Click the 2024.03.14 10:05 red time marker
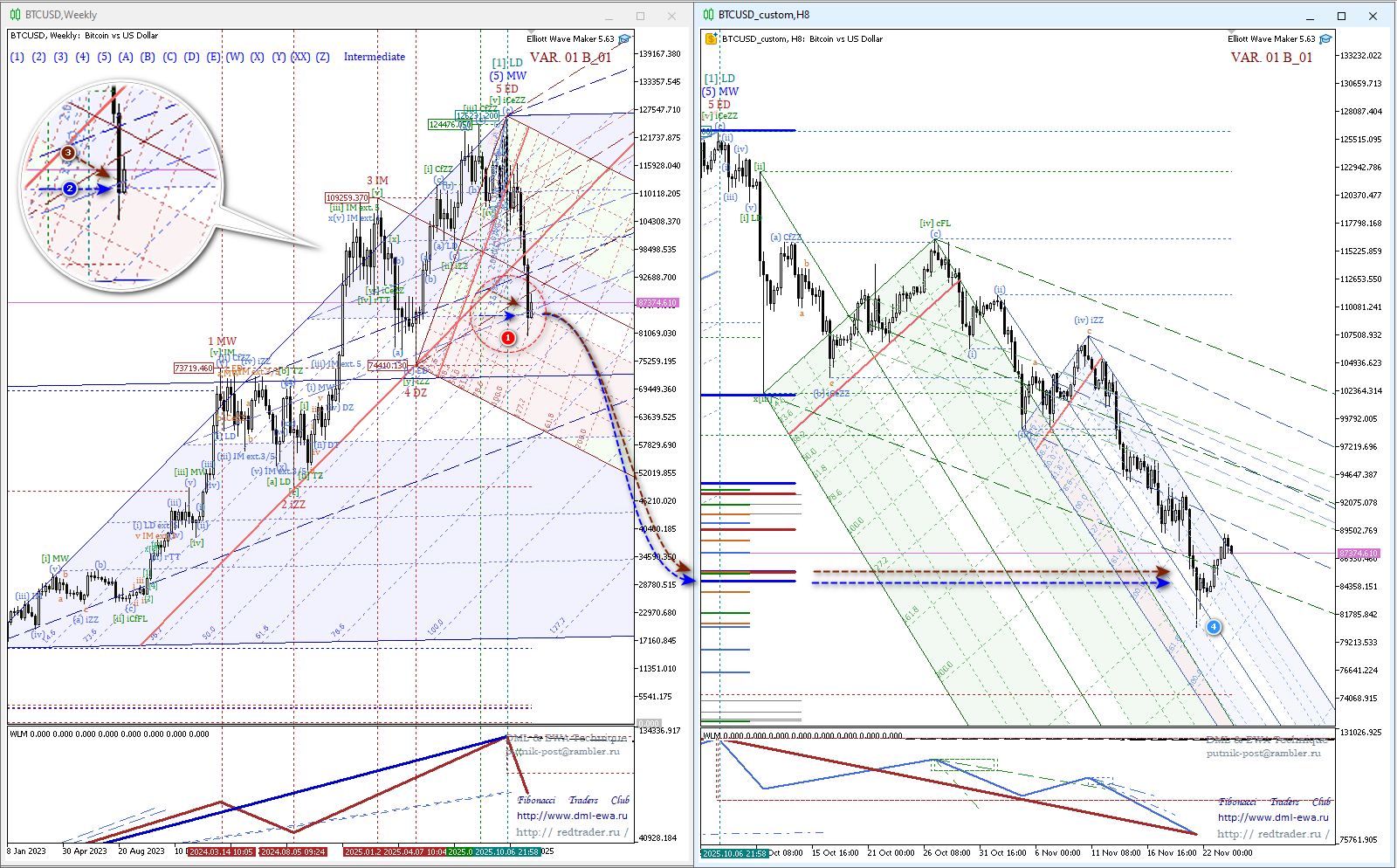Screen dimensions: 1397x868 [x=221, y=851]
